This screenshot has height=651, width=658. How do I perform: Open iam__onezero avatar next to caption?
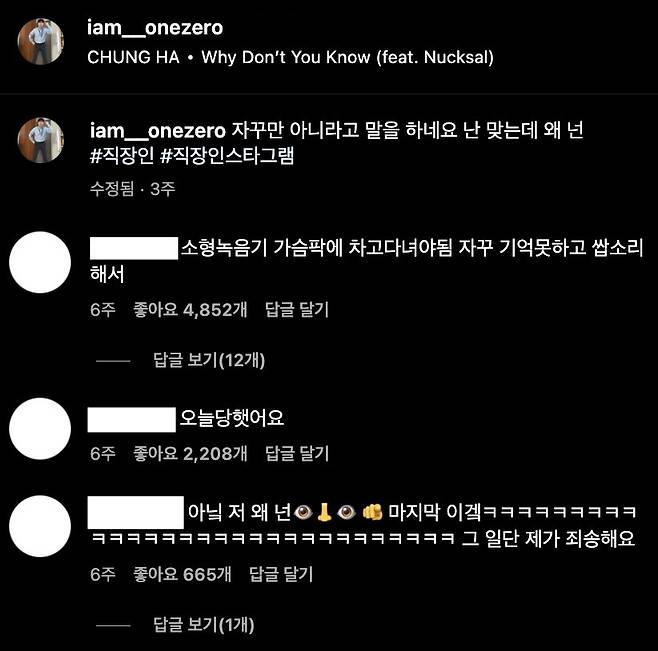(40, 140)
